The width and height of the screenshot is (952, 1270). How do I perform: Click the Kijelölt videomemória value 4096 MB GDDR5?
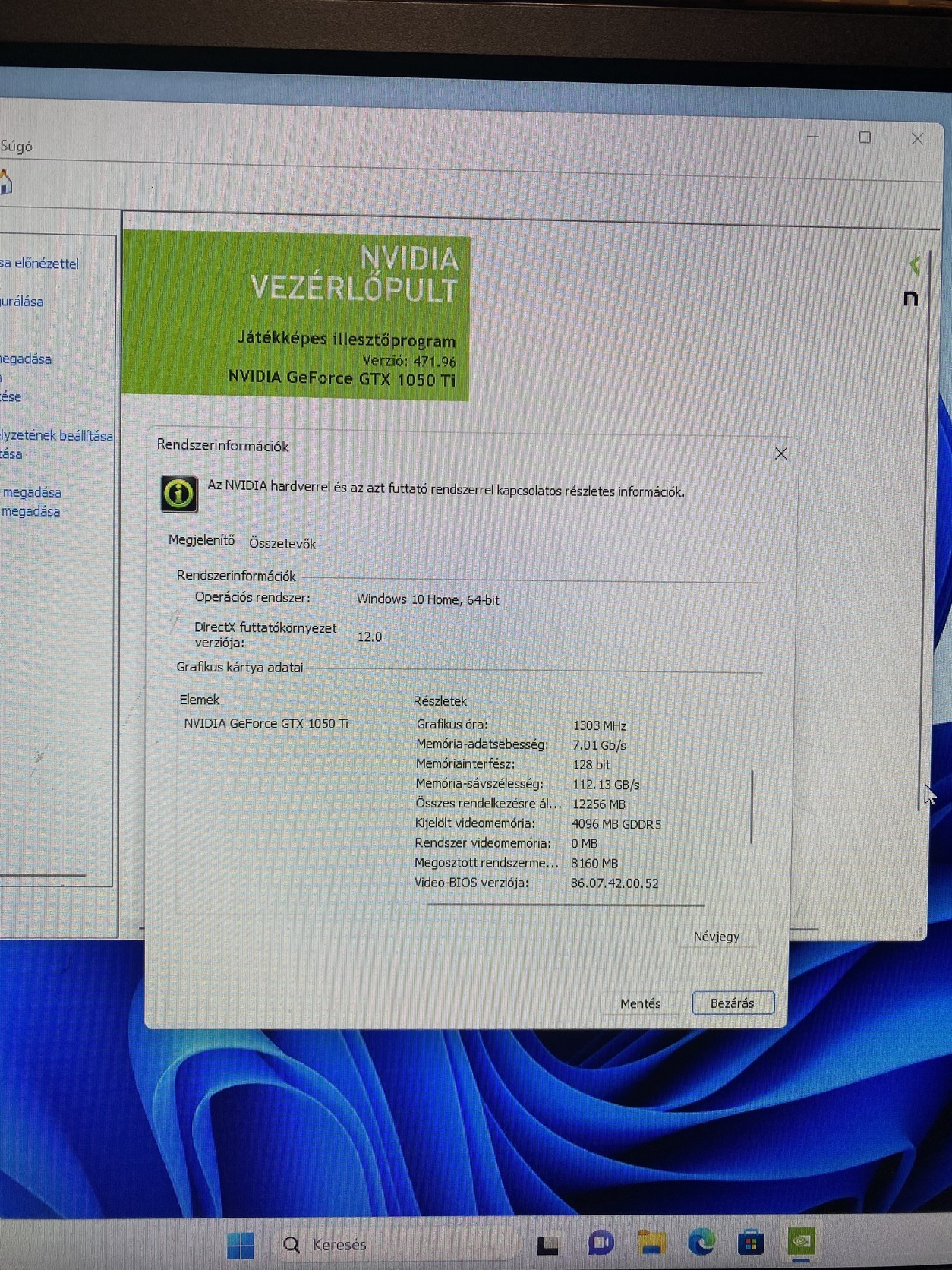click(x=616, y=823)
